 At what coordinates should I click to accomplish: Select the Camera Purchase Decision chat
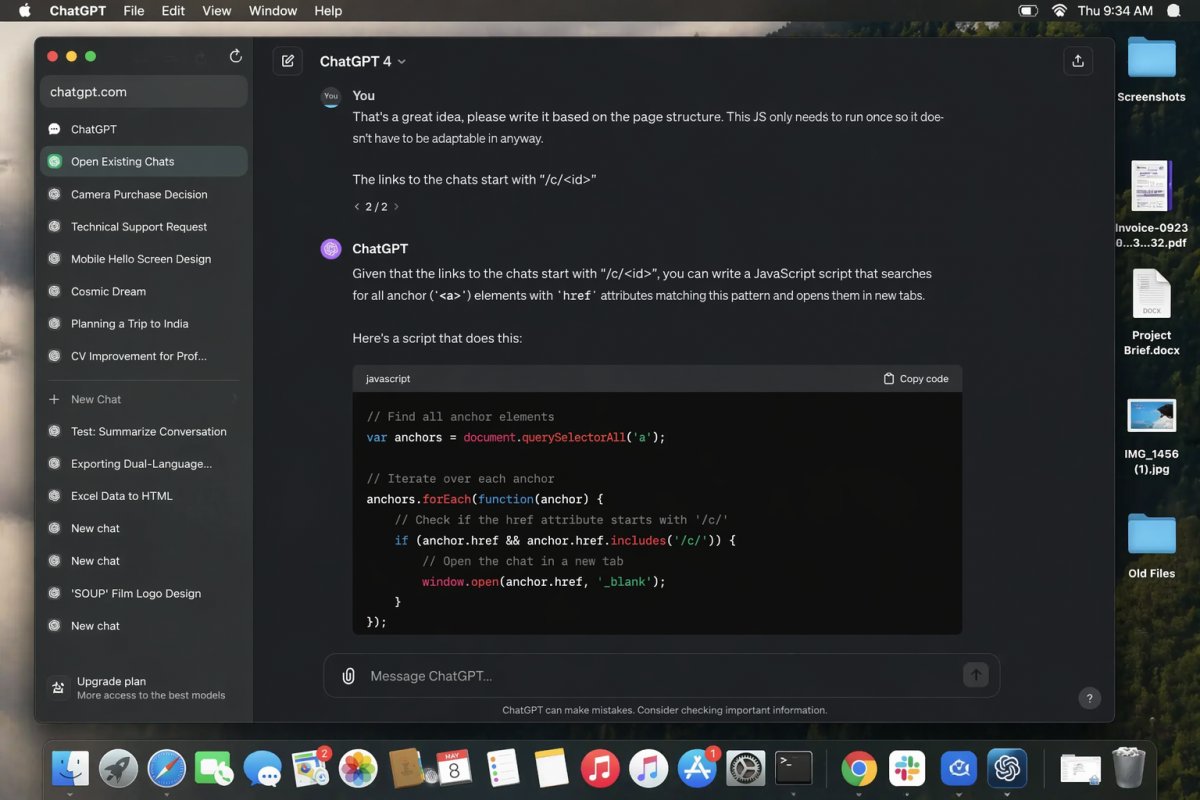(x=139, y=194)
